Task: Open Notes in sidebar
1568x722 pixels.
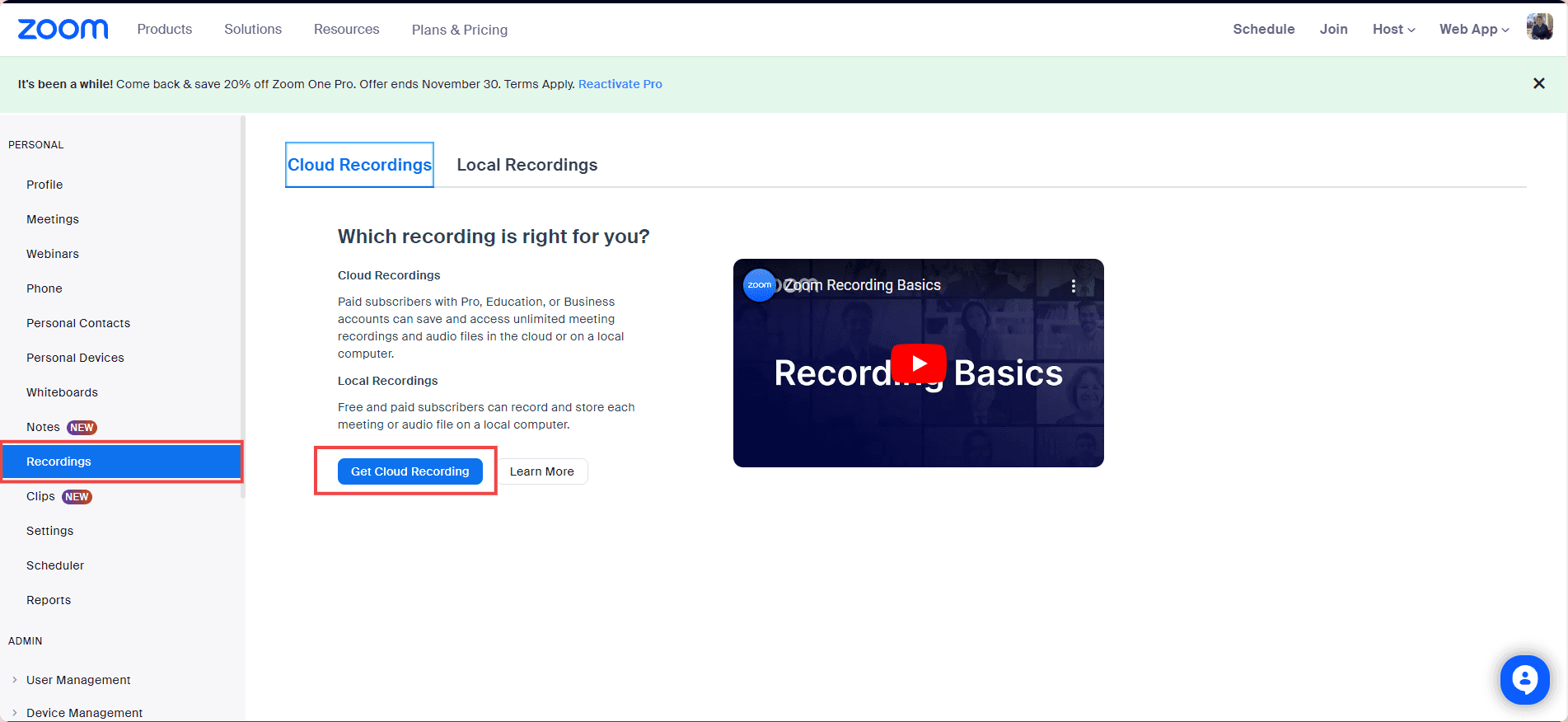Action: [43, 427]
